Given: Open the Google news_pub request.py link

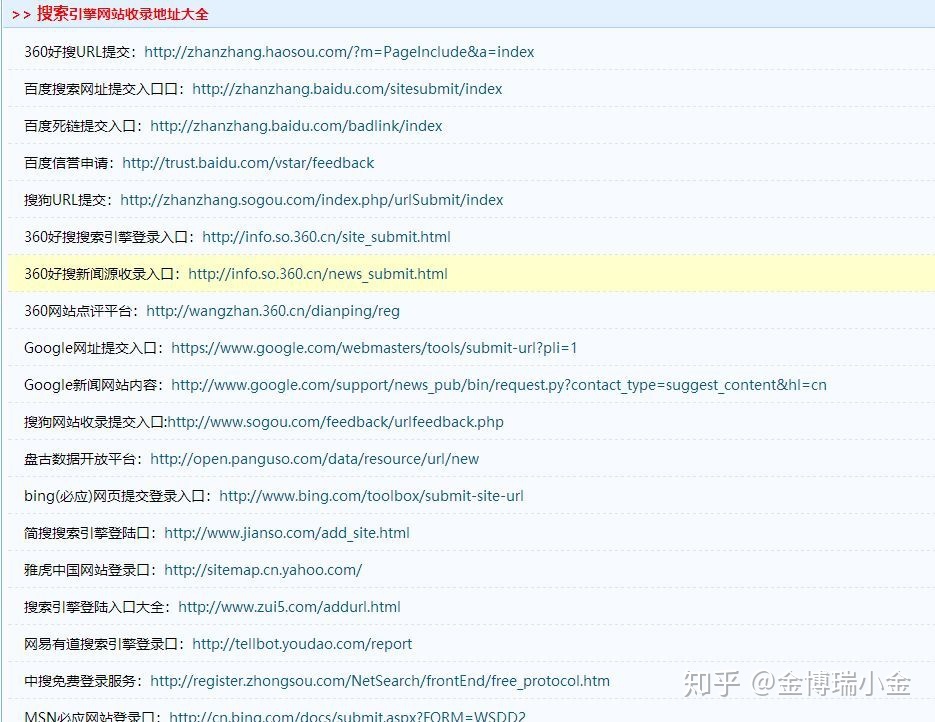Looking at the screenshot, I should [499, 385].
